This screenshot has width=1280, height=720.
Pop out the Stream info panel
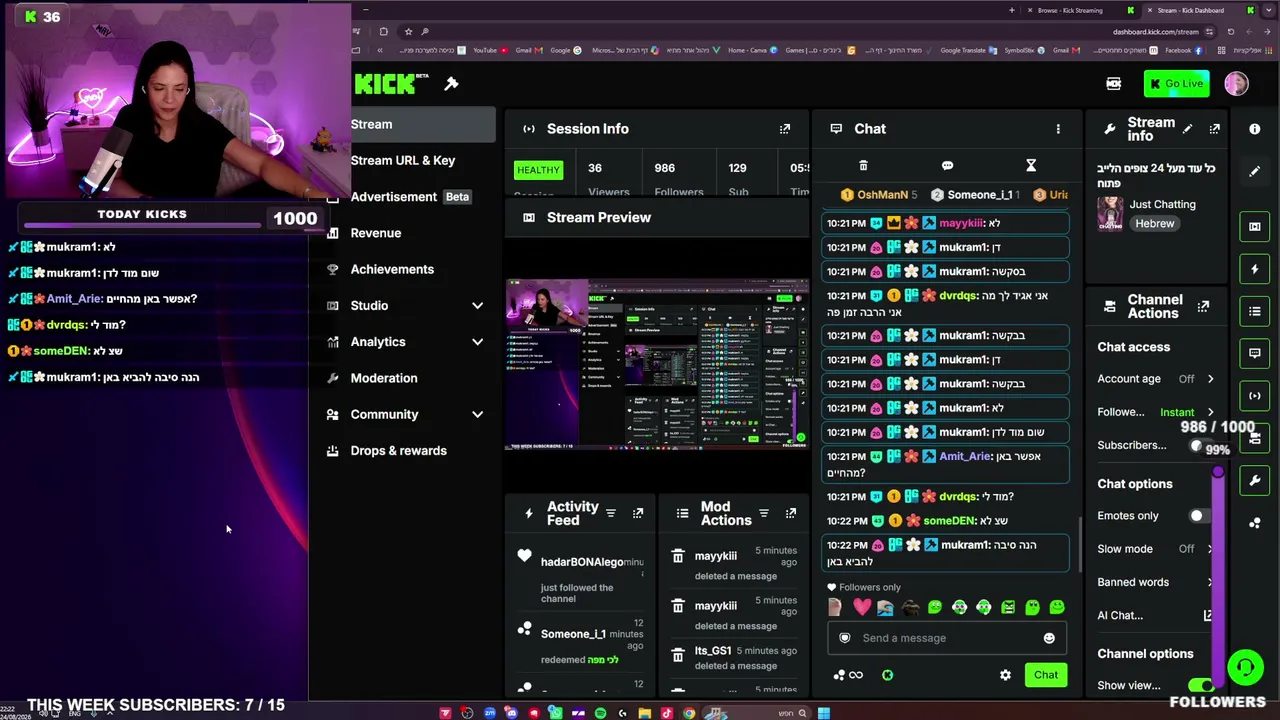pos(1214,129)
